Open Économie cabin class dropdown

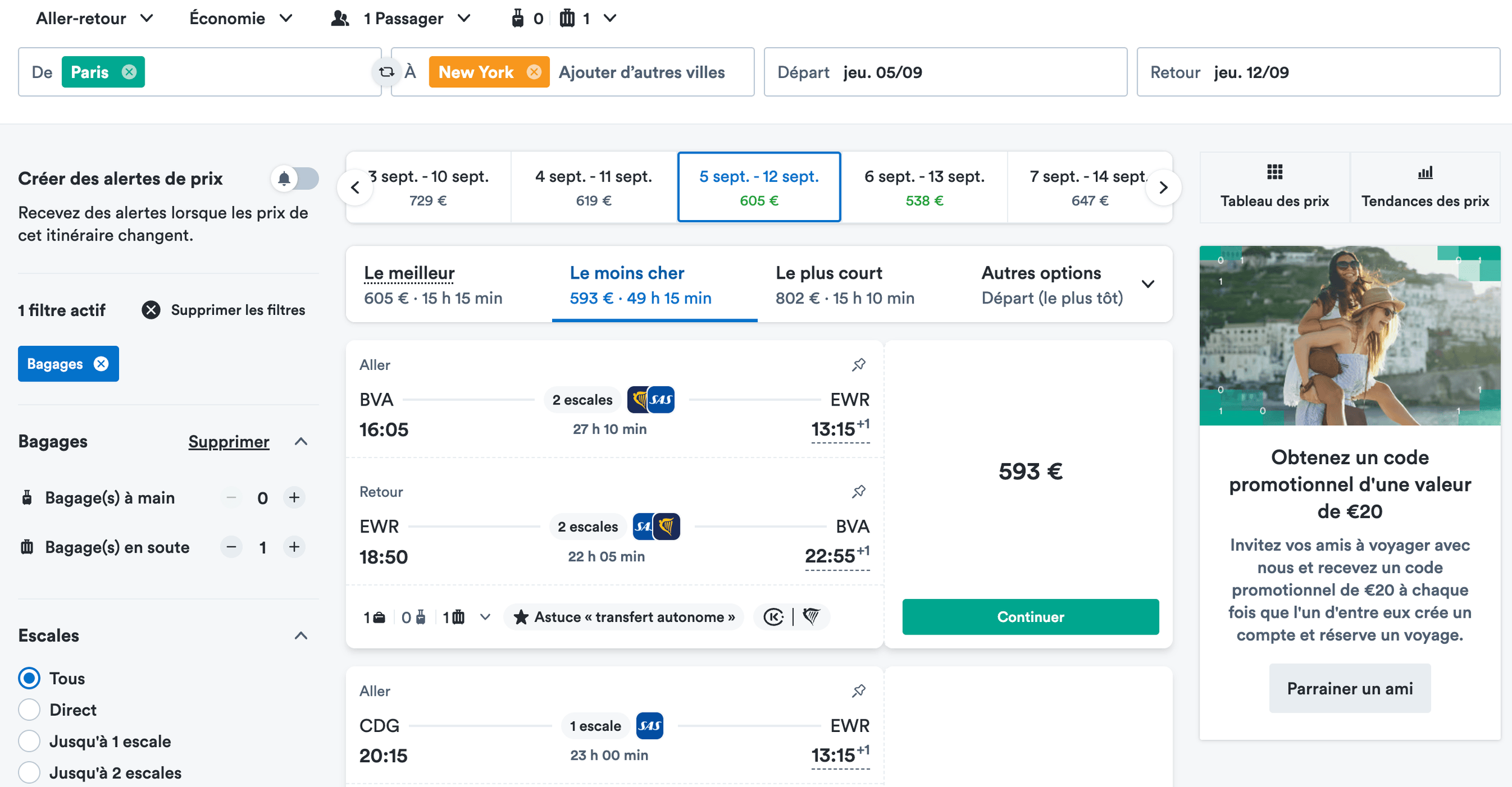click(x=241, y=19)
